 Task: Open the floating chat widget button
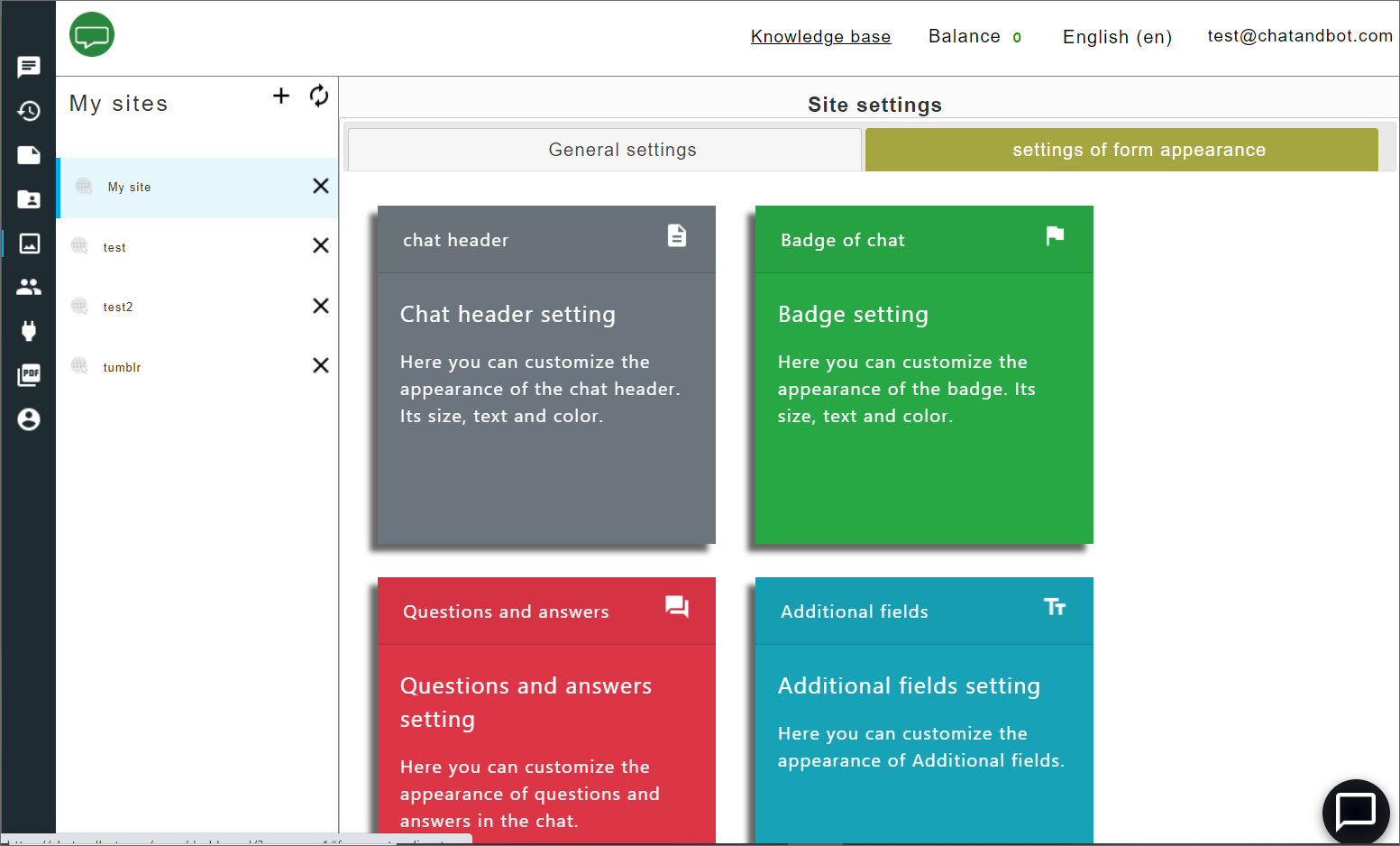pos(1356,812)
